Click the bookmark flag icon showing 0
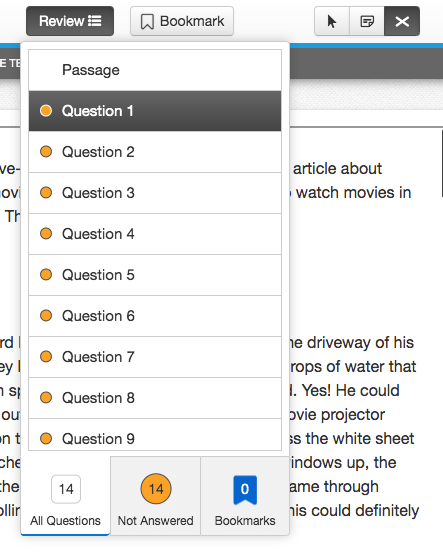Screen dimensions: 443x557 click(x=245, y=490)
